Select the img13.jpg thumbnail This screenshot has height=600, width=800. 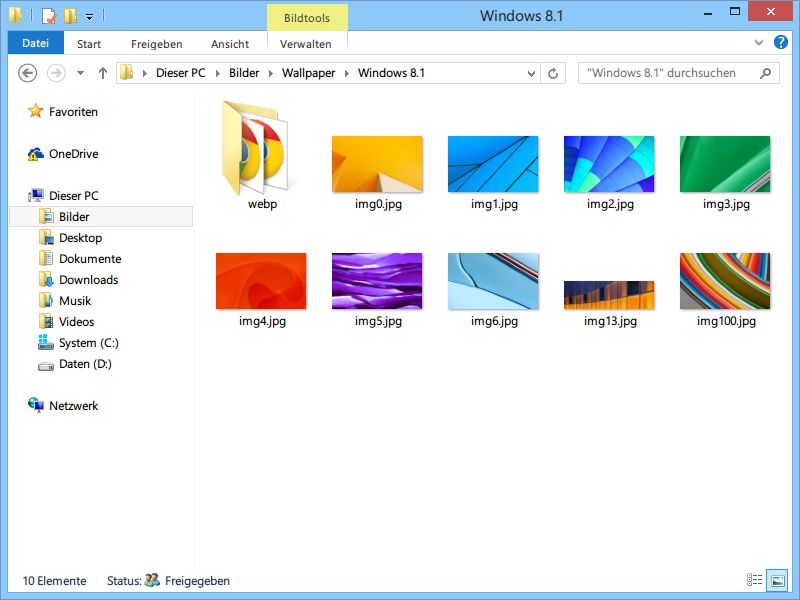tap(609, 295)
